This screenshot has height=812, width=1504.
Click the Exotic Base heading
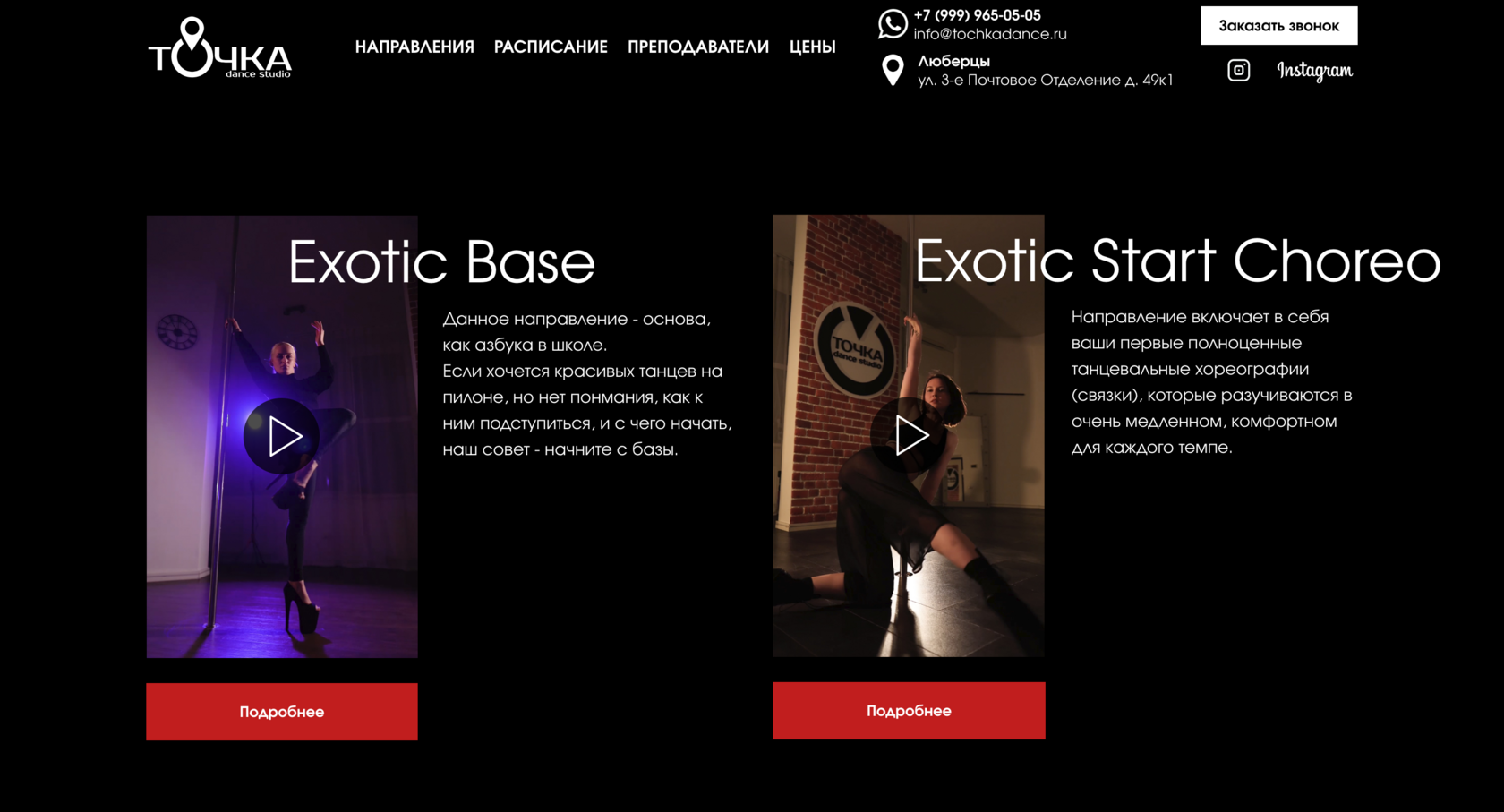pos(441,262)
